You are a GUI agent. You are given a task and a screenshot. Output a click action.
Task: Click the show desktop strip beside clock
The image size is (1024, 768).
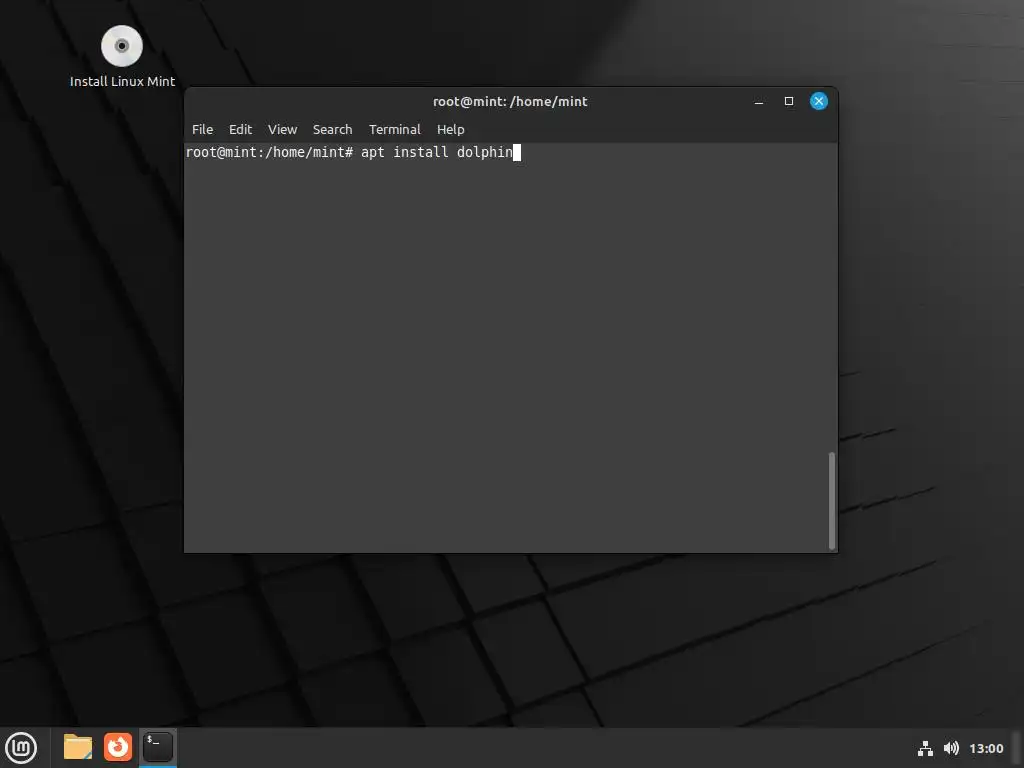pos(1017,748)
